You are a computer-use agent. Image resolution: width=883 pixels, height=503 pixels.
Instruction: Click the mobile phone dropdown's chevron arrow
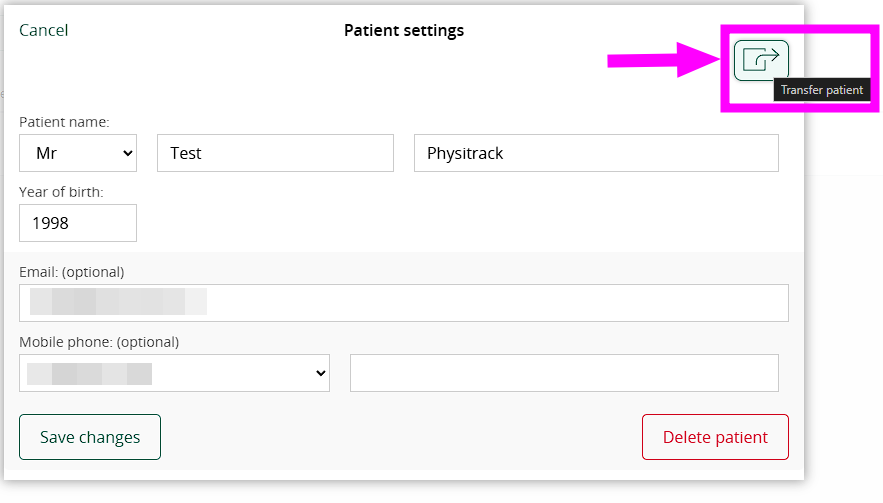321,373
